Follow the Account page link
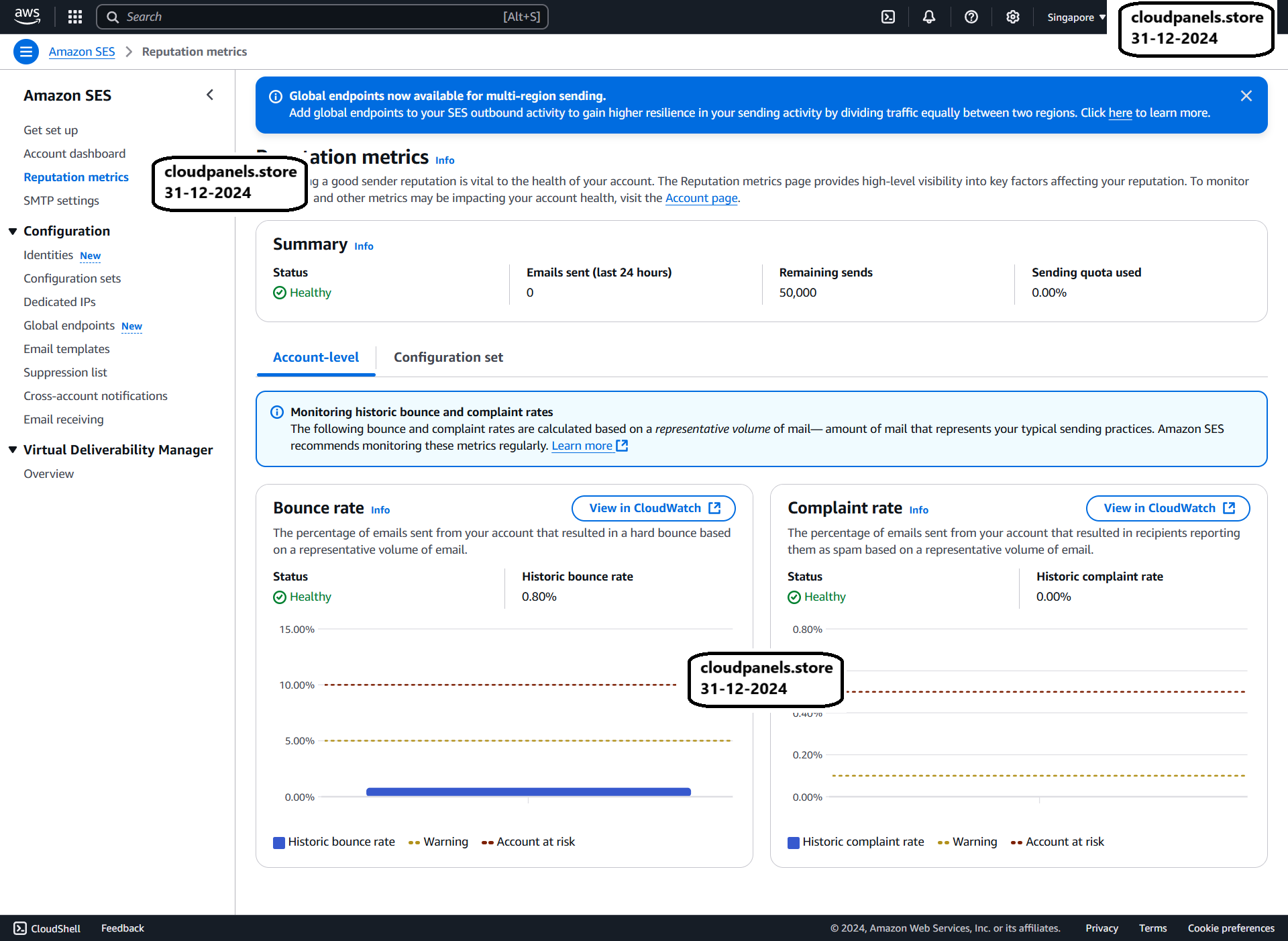The width and height of the screenshot is (1288, 941). [x=701, y=198]
